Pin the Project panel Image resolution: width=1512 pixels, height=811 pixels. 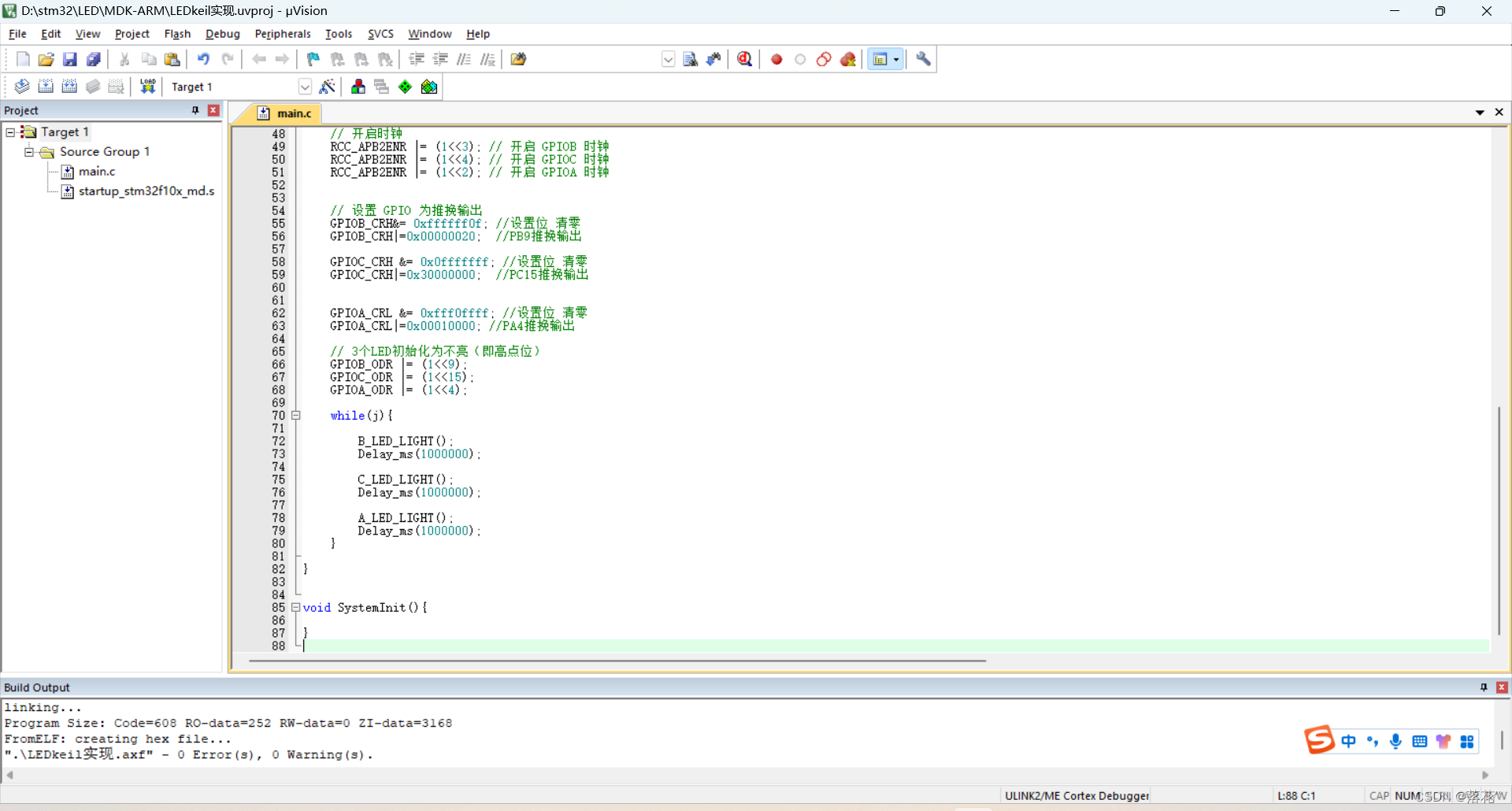pyautogui.click(x=195, y=110)
